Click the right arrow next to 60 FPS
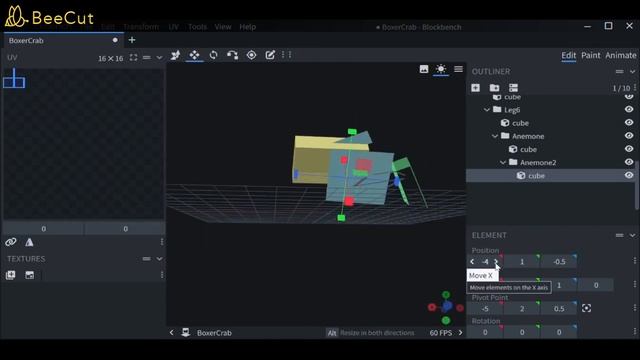 pos(460,333)
